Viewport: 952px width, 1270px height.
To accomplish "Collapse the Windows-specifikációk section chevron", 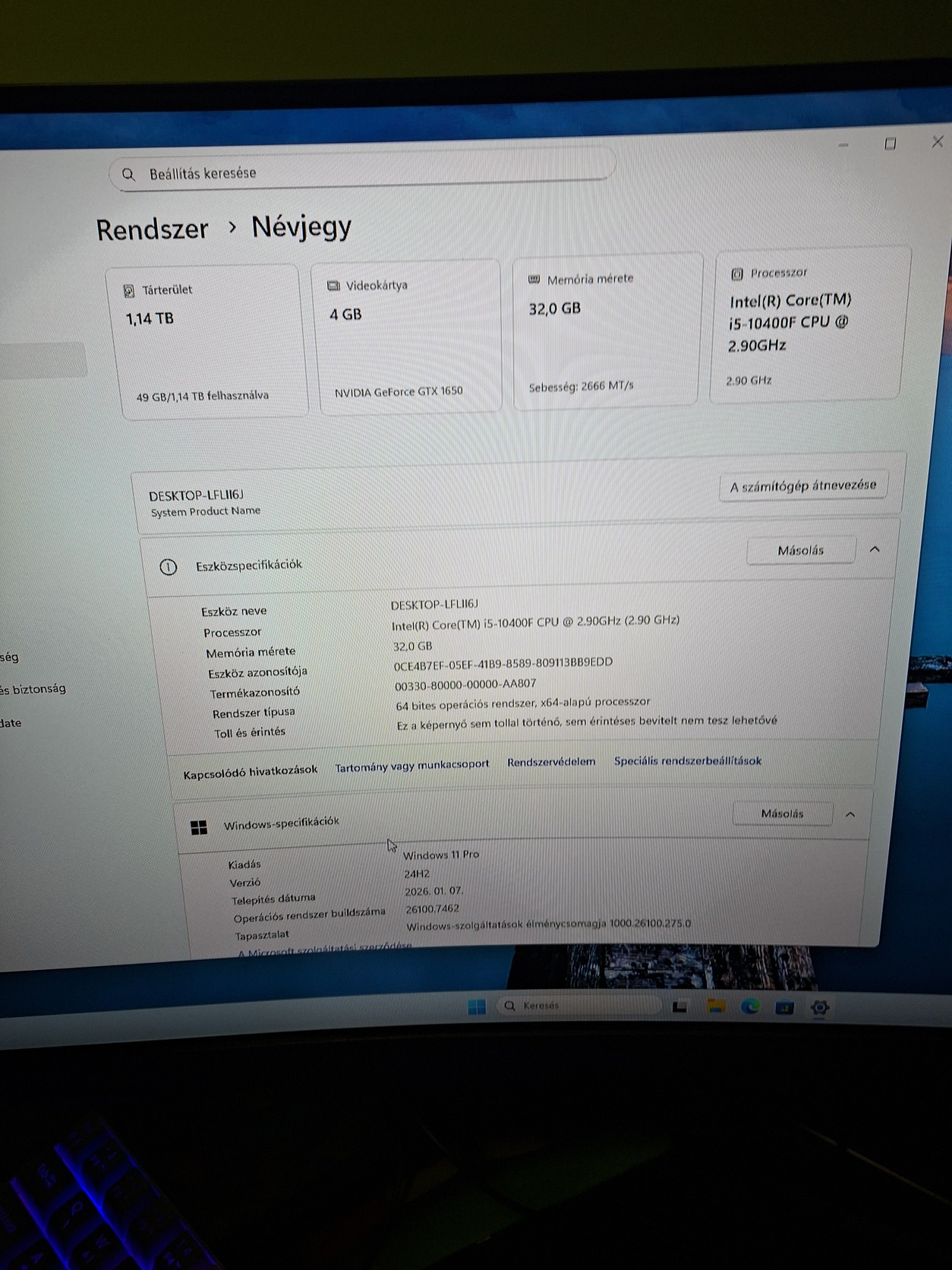I will 850,814.
